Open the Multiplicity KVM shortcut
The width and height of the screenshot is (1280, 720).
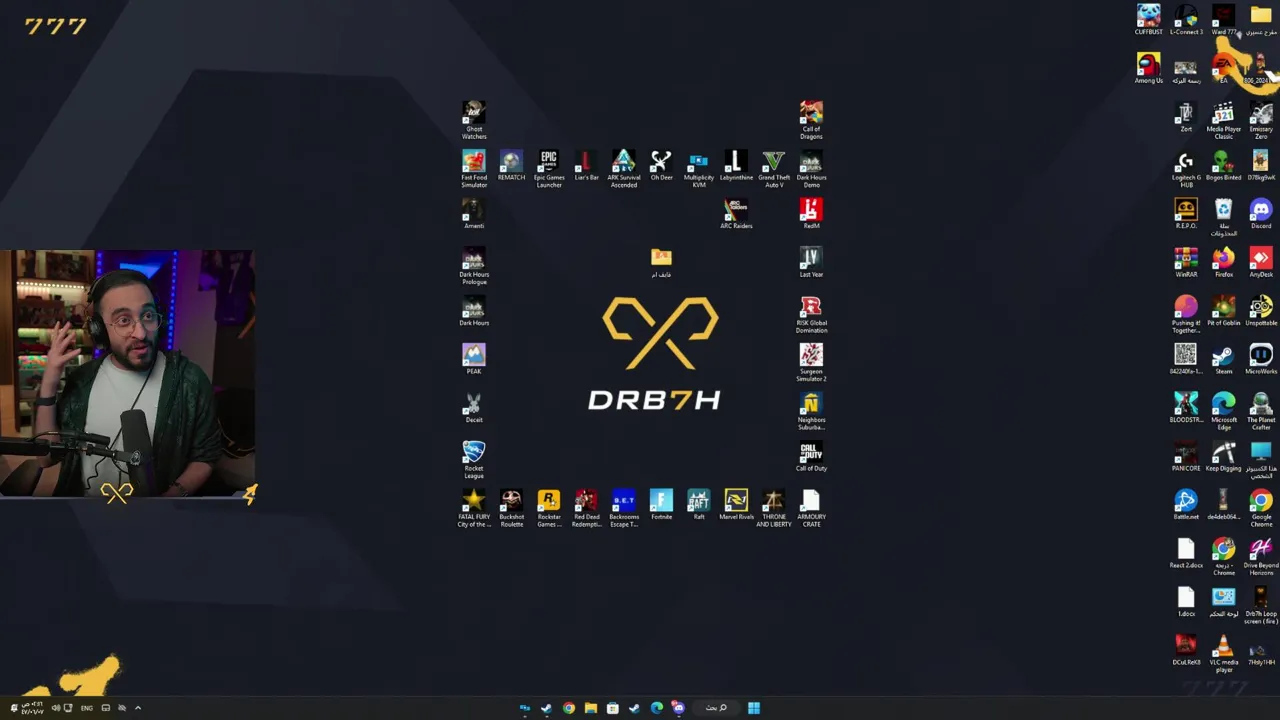point(698,169)
